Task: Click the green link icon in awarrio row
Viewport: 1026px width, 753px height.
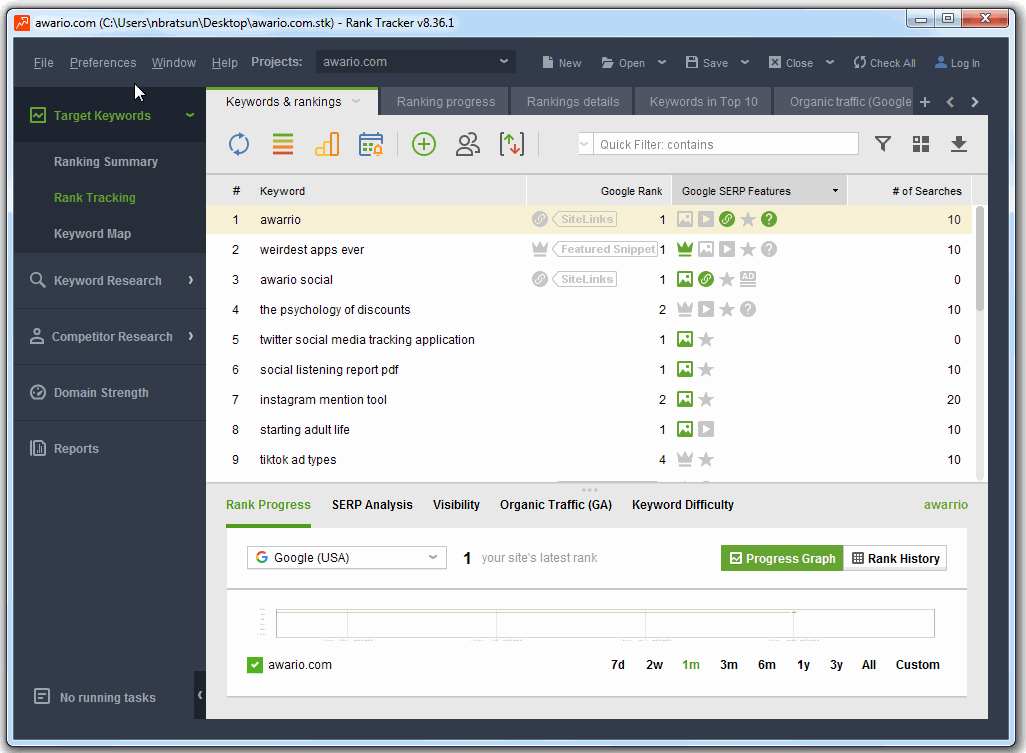Action: (x=727, y=219)
